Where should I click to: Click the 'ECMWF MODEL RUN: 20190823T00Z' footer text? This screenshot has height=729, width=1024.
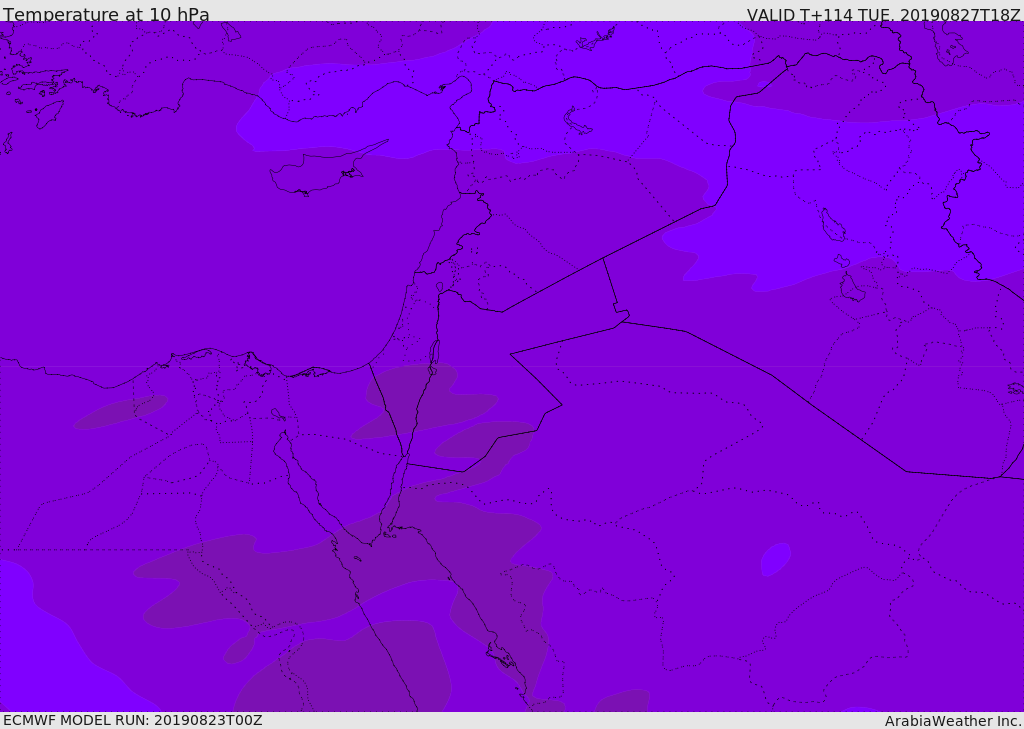pos(133,720)
